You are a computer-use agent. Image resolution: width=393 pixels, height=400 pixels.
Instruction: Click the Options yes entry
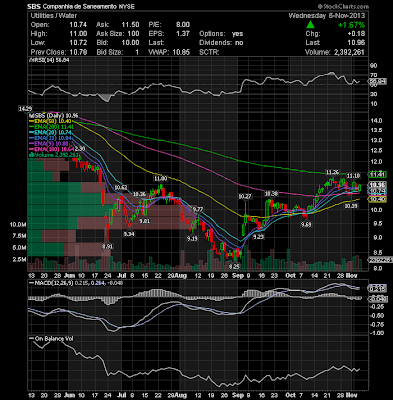pos(221,34)
